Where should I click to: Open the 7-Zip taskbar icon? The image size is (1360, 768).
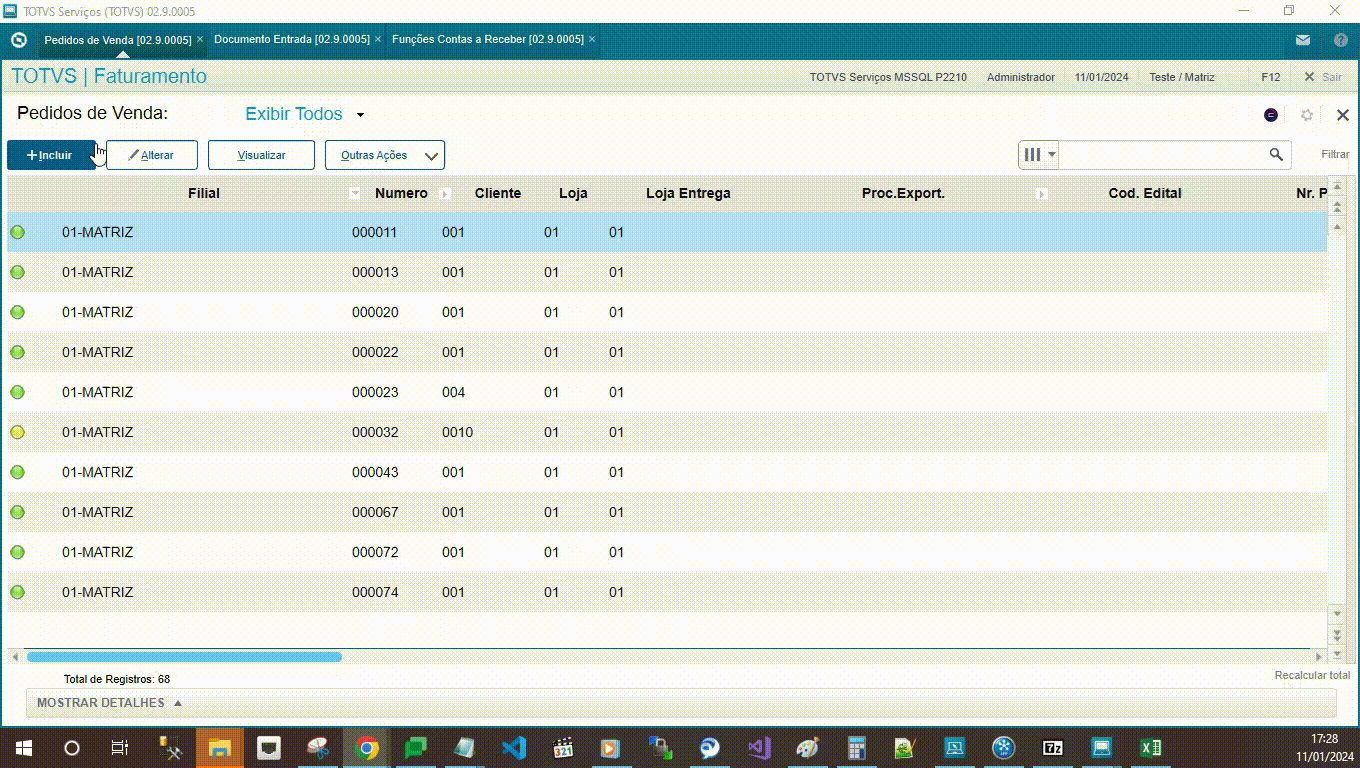[x=1053, y=748]
